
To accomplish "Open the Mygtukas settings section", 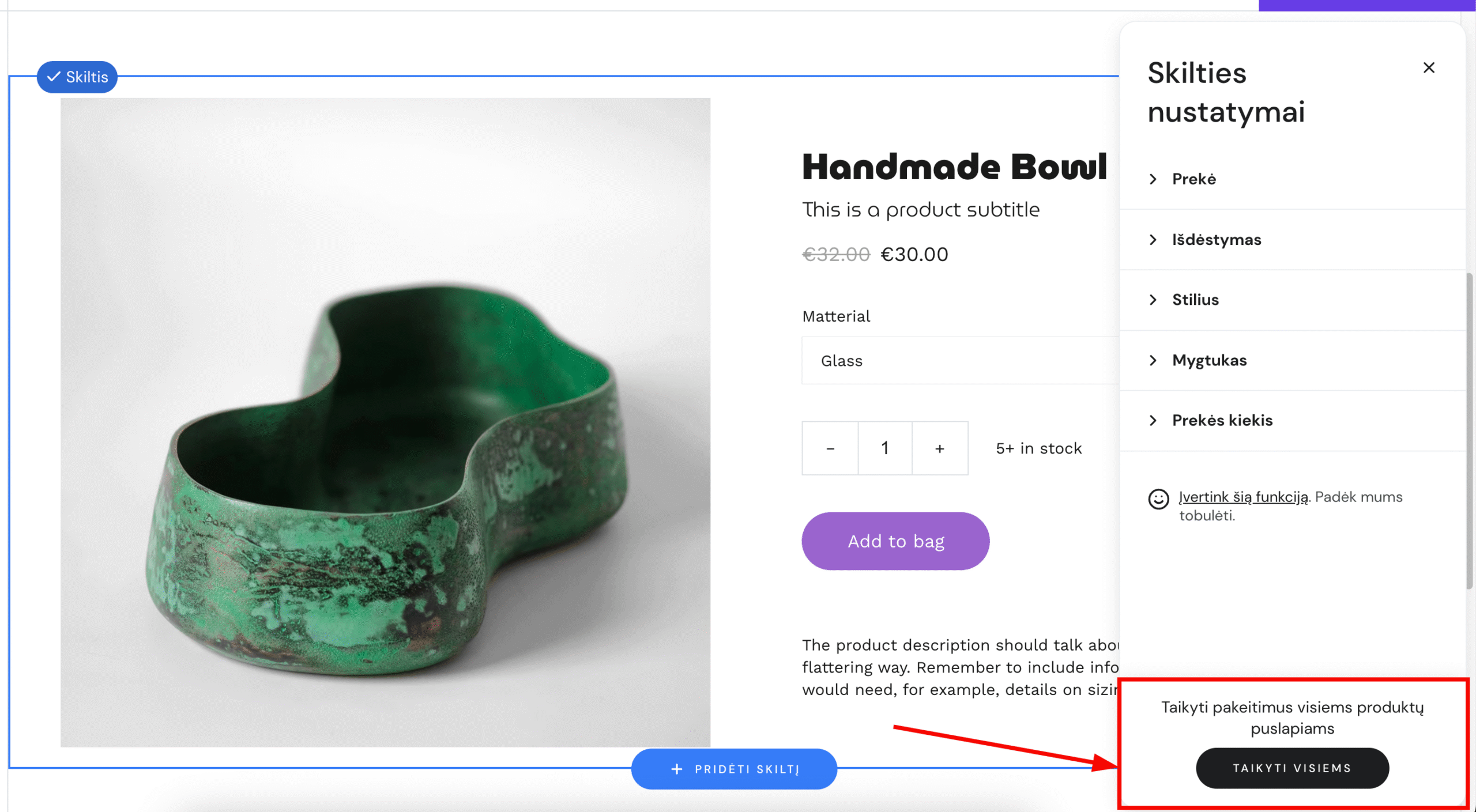I will pyautogui.click(x=1209, y=360).
